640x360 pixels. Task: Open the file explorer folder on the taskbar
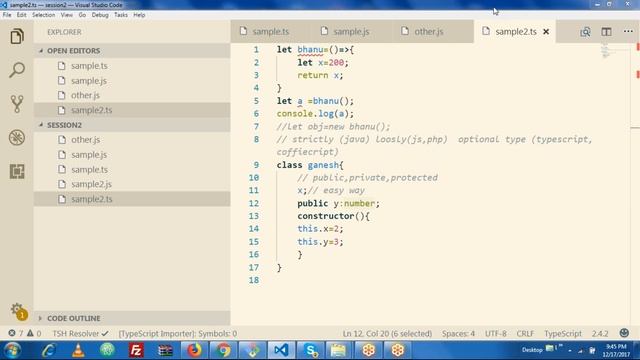(x=338, y=350)
